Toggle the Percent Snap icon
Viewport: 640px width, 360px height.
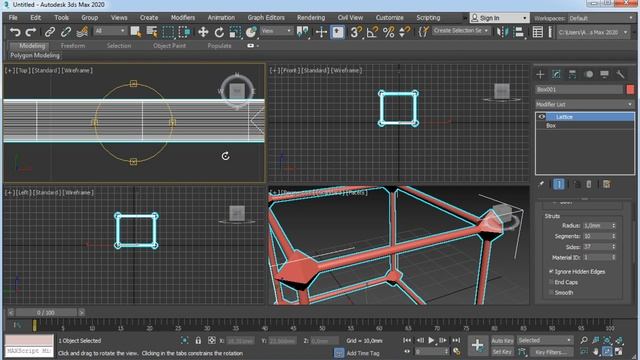coord(389,32)
